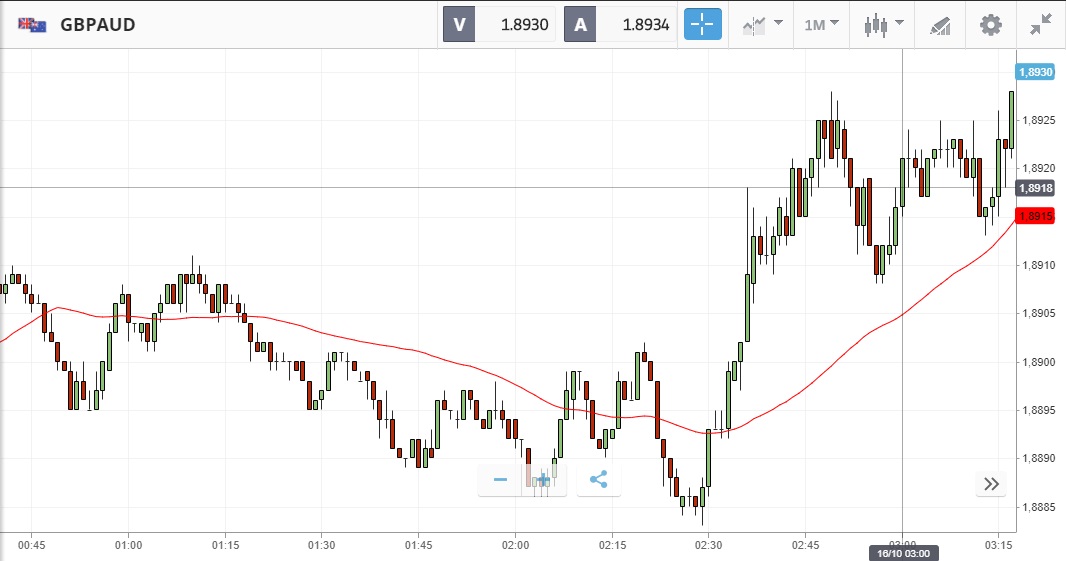The height and width of the screenshot is (561, 1066).
Task: Click the 01:15 time axis label
Action: pyautogui.click(x=226, y=545)
